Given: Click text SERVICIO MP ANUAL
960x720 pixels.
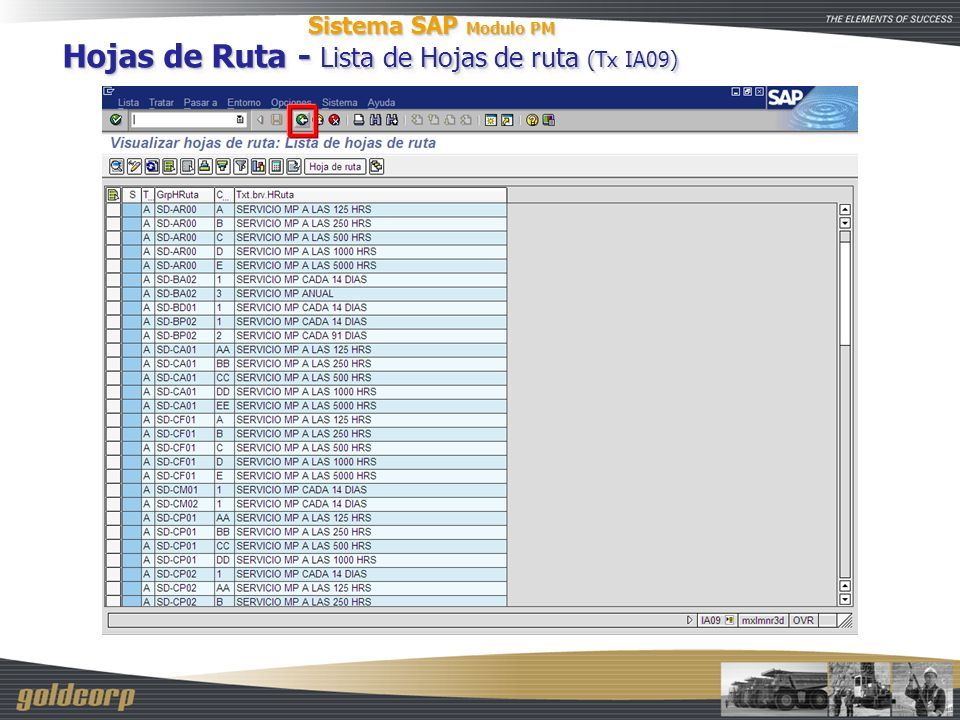Looking at the screenshot, I should (285, 294).
